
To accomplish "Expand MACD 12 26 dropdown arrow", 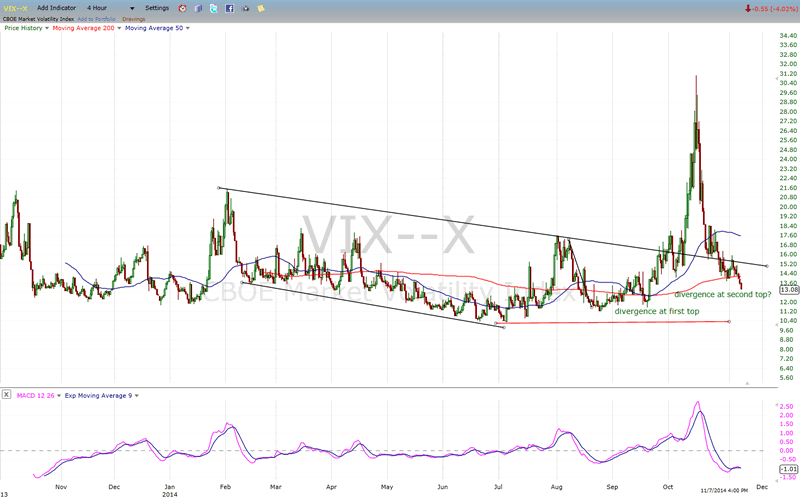I will tap(59, 395).
